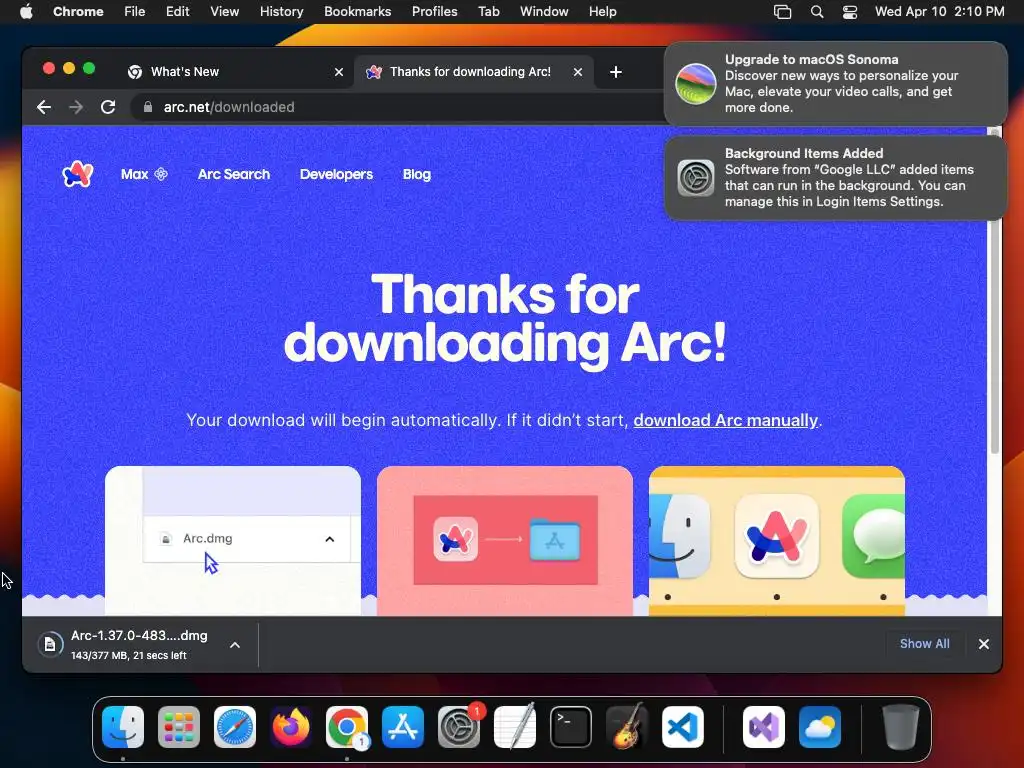Open the Chrome application menu
The width and height of the screenshot is (1024, 768).
(78, 11)
